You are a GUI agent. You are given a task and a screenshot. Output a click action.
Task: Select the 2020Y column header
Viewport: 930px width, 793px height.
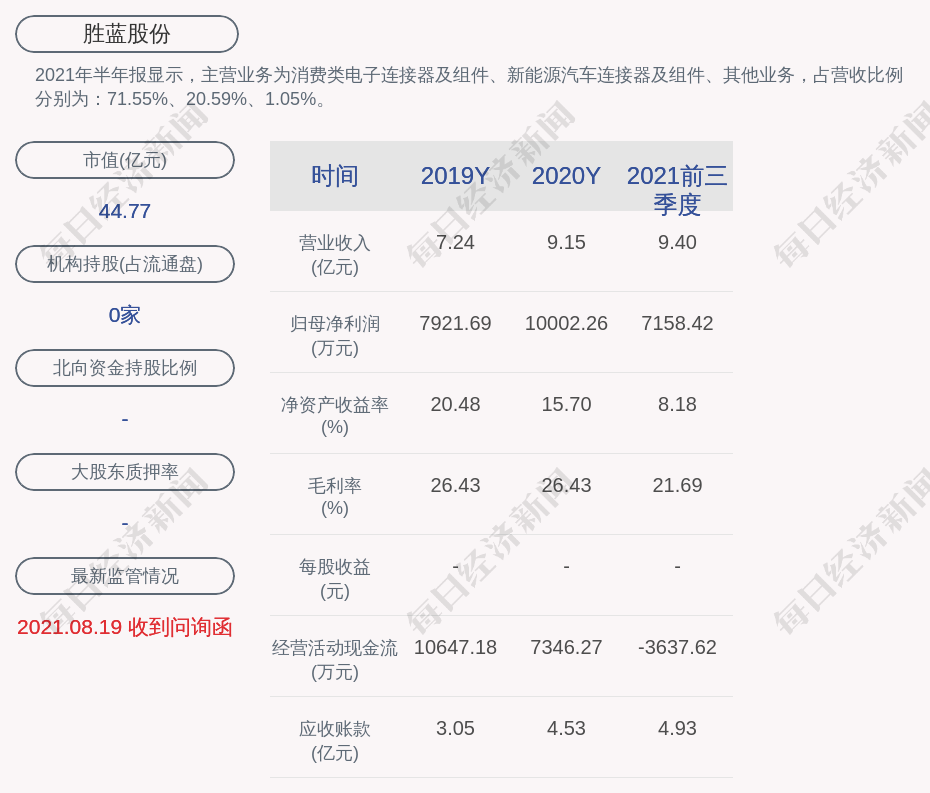[x=566, y=176]
